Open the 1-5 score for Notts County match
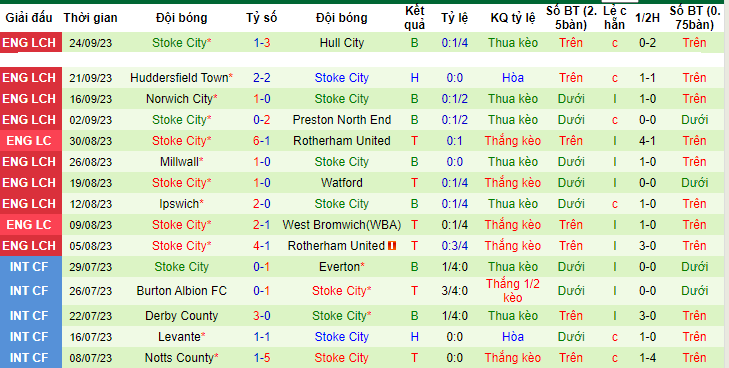 tap(262, 358)
